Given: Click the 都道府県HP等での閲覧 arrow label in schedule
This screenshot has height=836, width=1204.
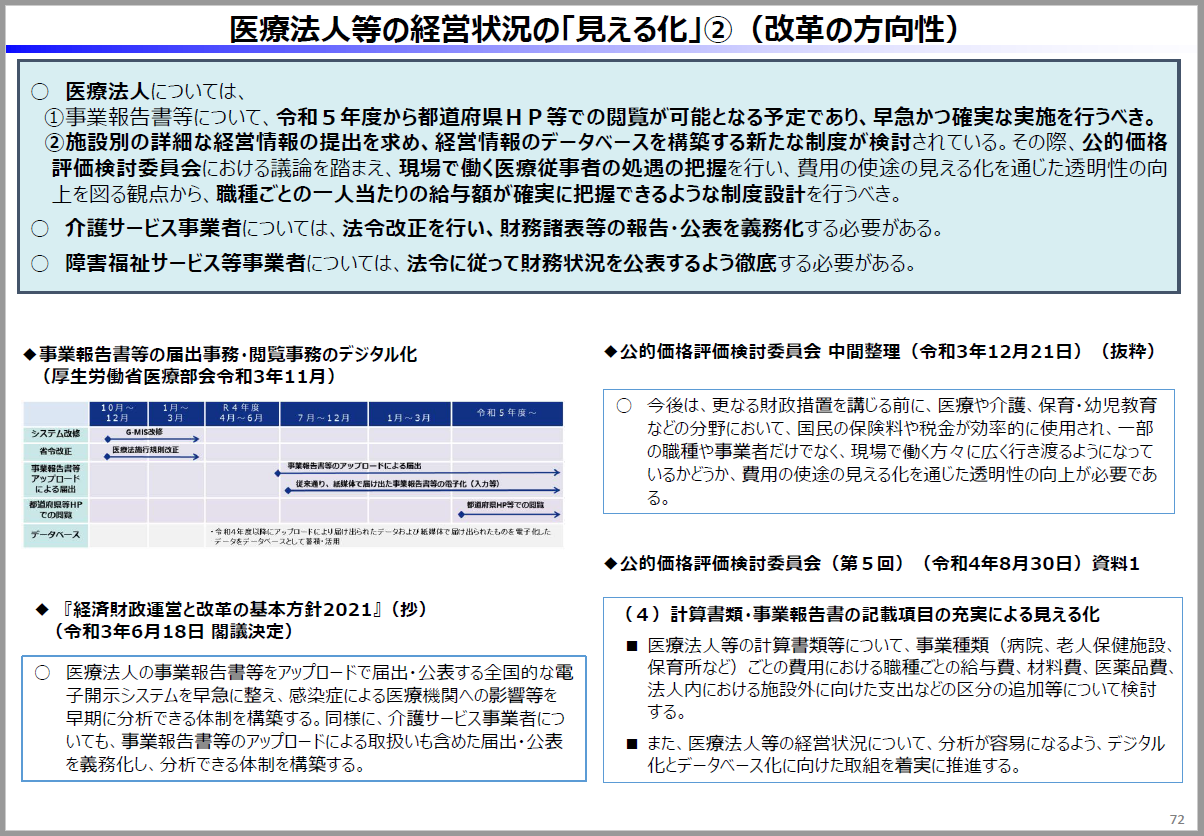Looking at the screenshot, I should 503,505.
